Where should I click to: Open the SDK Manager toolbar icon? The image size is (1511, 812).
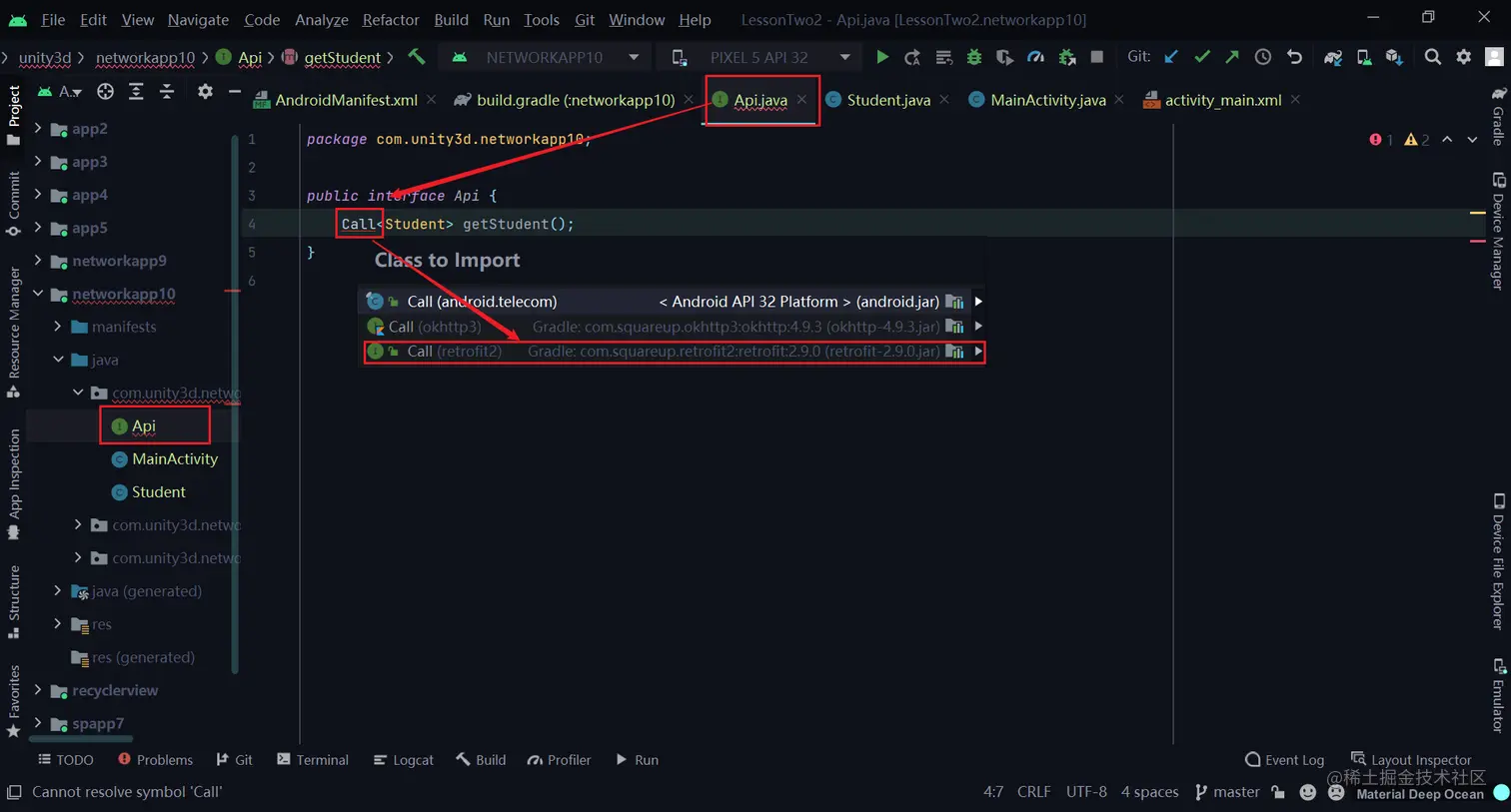point(1394,57)
